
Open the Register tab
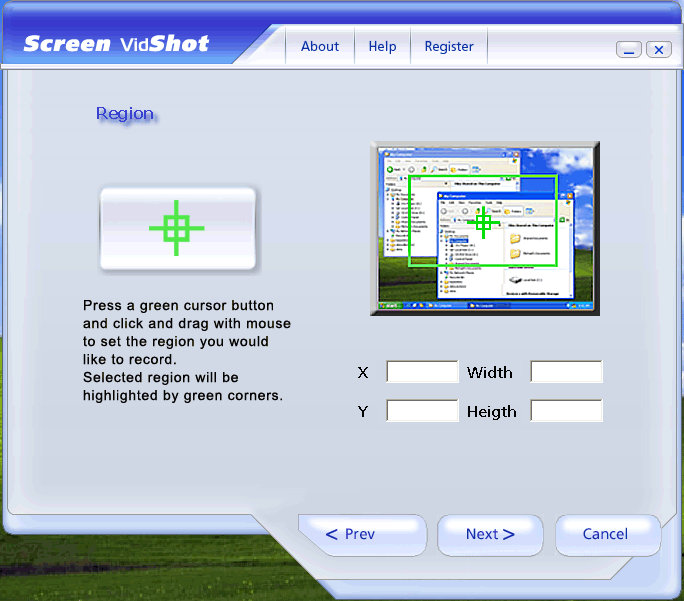click(x=449, y=46)
